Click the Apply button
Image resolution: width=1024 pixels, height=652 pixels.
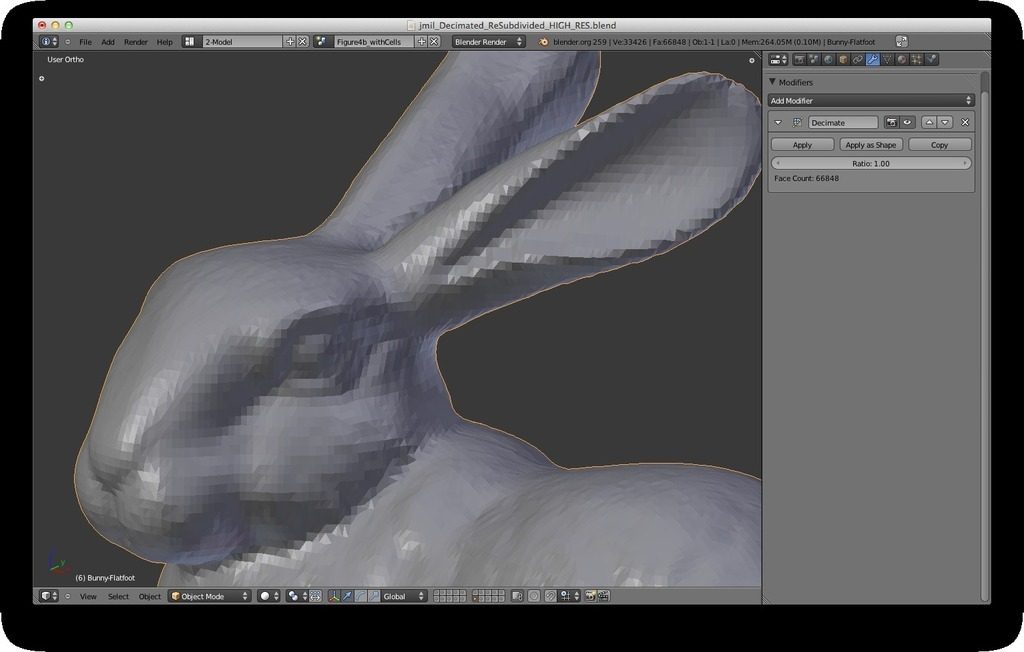pos(802,145)
